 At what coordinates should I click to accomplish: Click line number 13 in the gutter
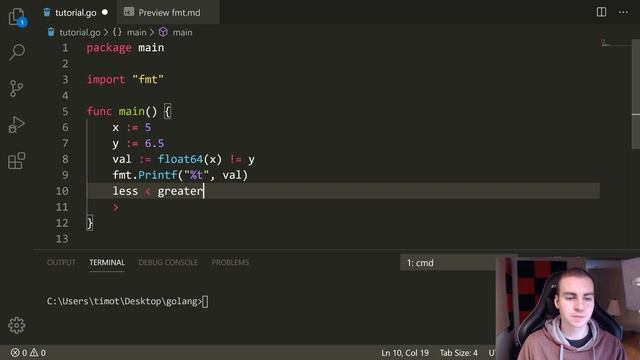point(62,239)
